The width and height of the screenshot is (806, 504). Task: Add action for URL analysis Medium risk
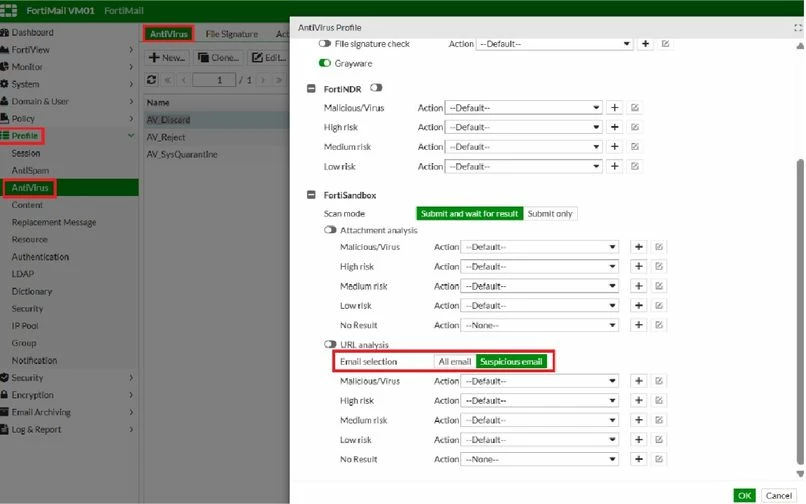(638, 420)
